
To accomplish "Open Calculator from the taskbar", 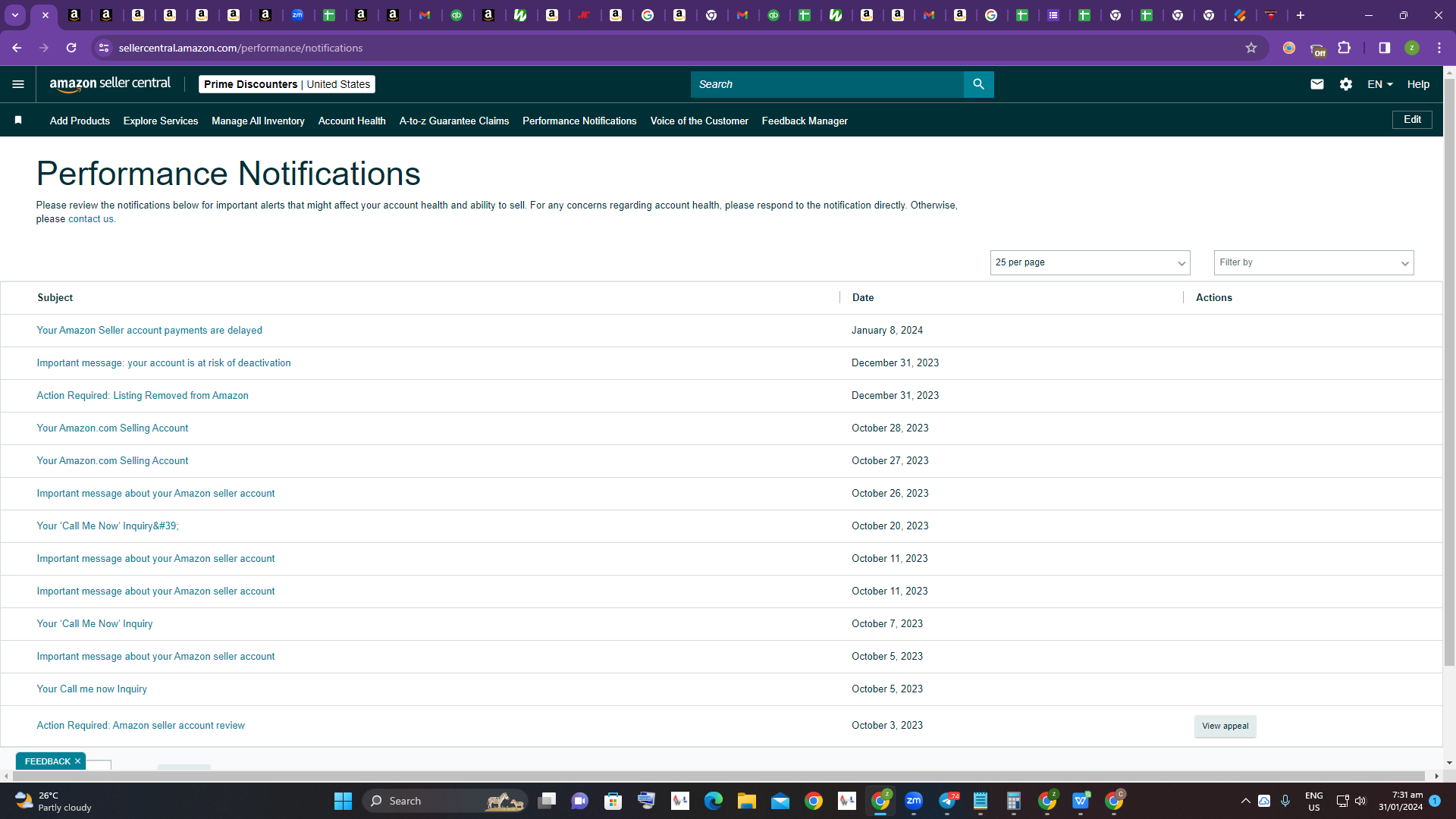I will click(x=1014, y=801).
